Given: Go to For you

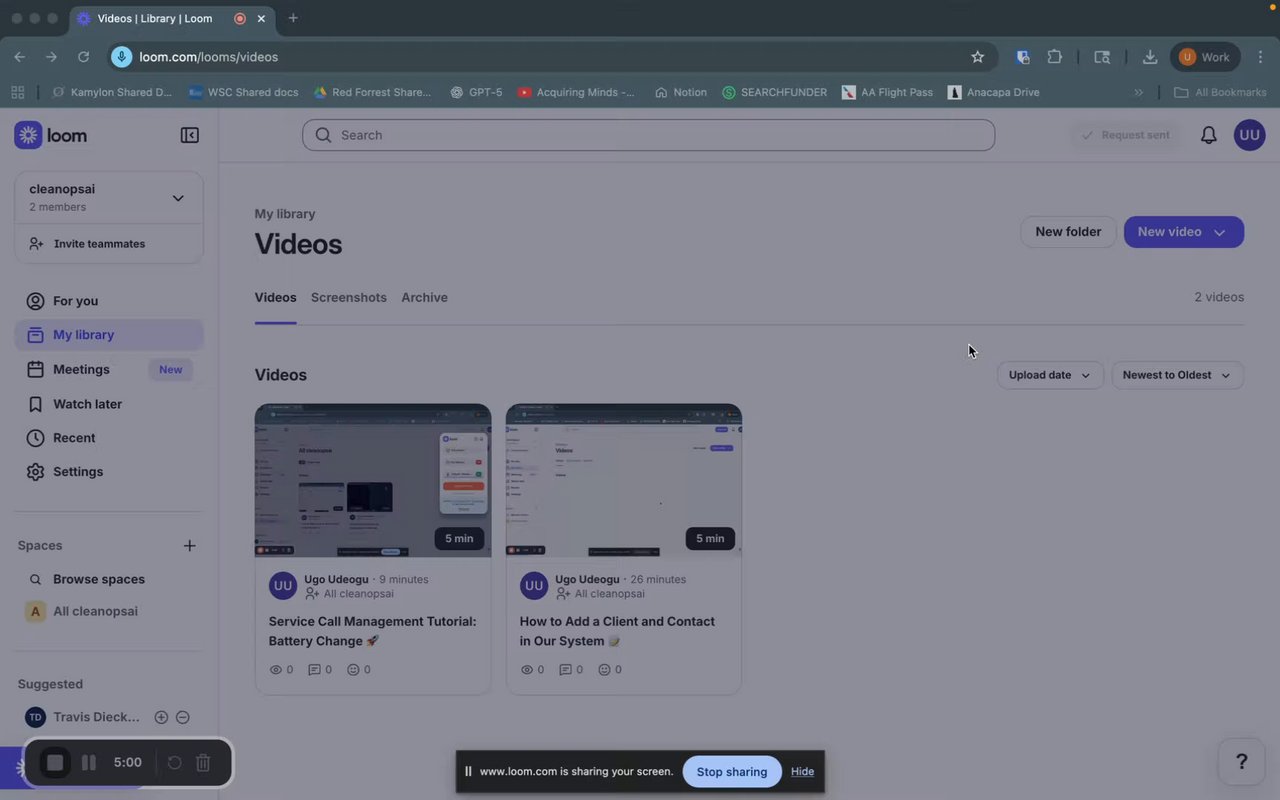Looking at the screenshot, I should [109, 301].
